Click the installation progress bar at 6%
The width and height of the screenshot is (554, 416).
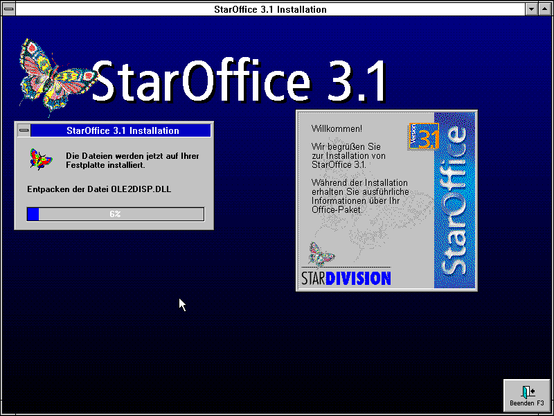(x=115, y=214)
